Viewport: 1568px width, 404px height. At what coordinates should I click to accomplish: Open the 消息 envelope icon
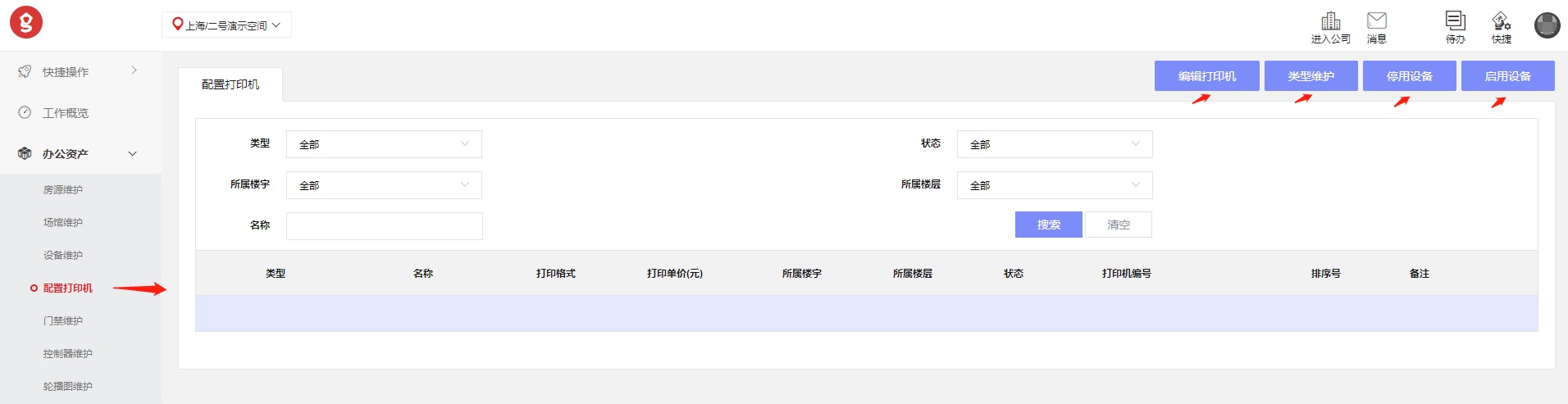[1377, 21]
